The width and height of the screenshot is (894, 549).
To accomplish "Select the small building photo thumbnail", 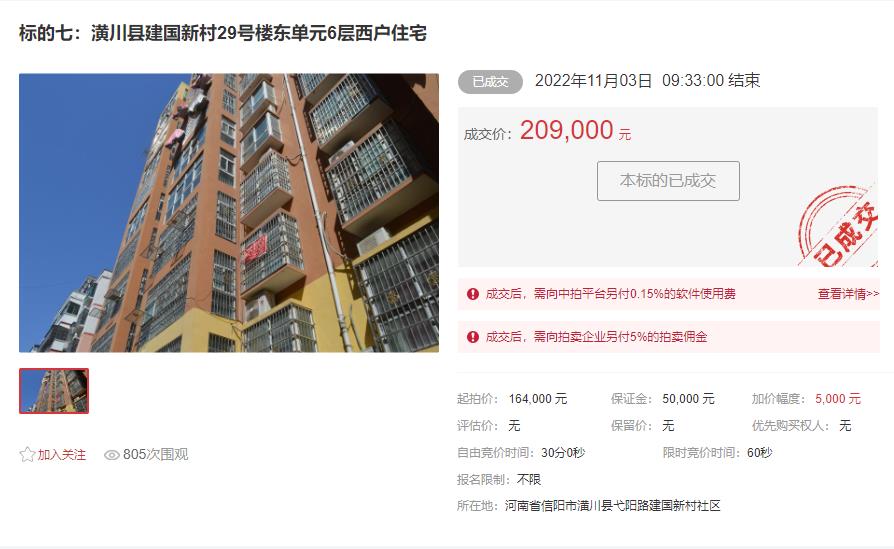I will 54,391.
